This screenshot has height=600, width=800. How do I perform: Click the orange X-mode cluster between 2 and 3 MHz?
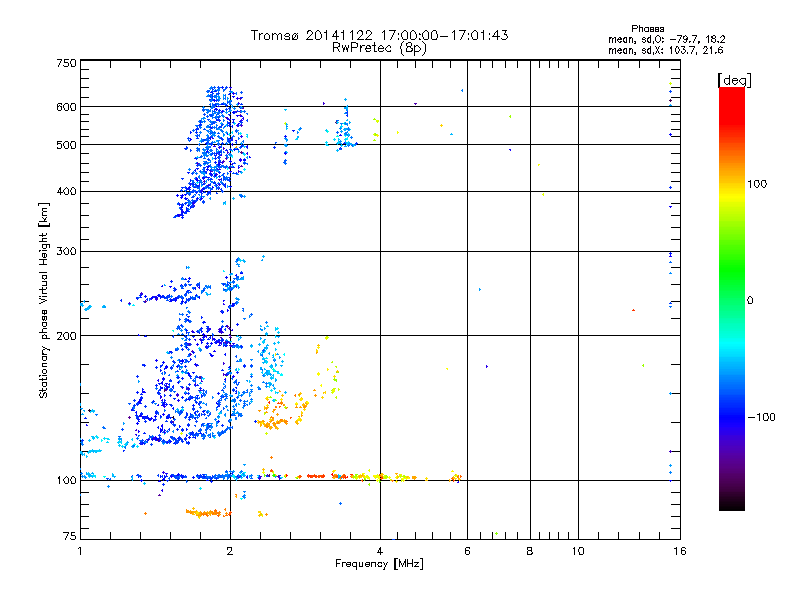click(281, 411)
